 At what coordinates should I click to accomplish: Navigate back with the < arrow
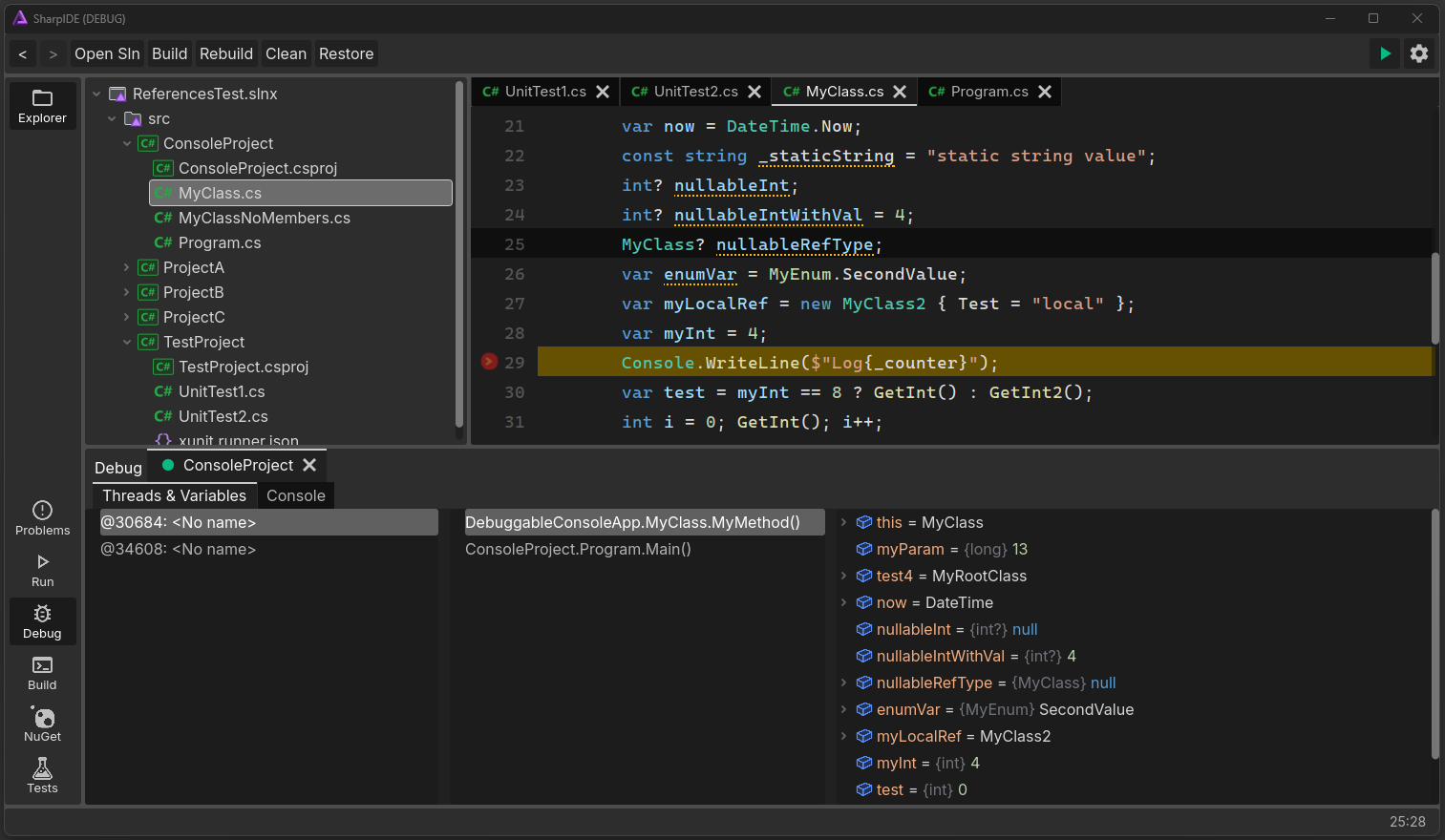[23, 53]
